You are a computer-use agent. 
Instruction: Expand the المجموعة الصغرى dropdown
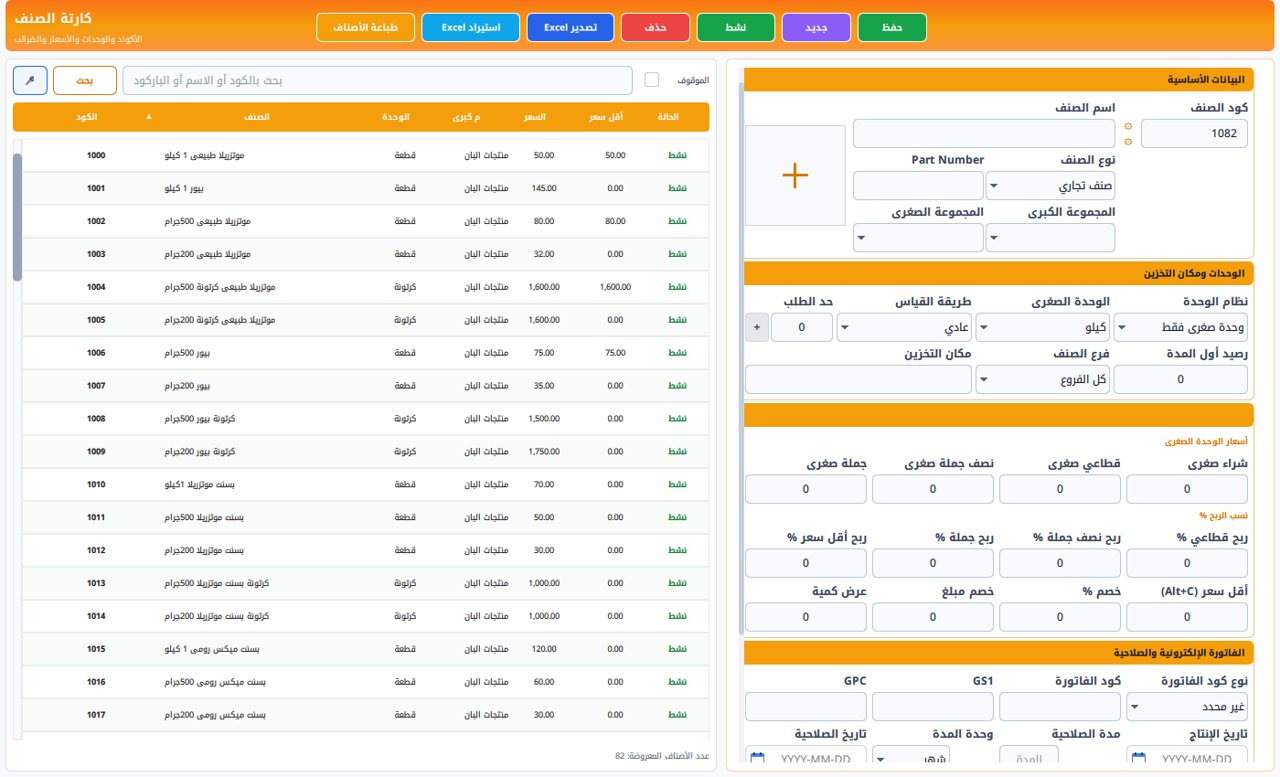tap(918, 238)
